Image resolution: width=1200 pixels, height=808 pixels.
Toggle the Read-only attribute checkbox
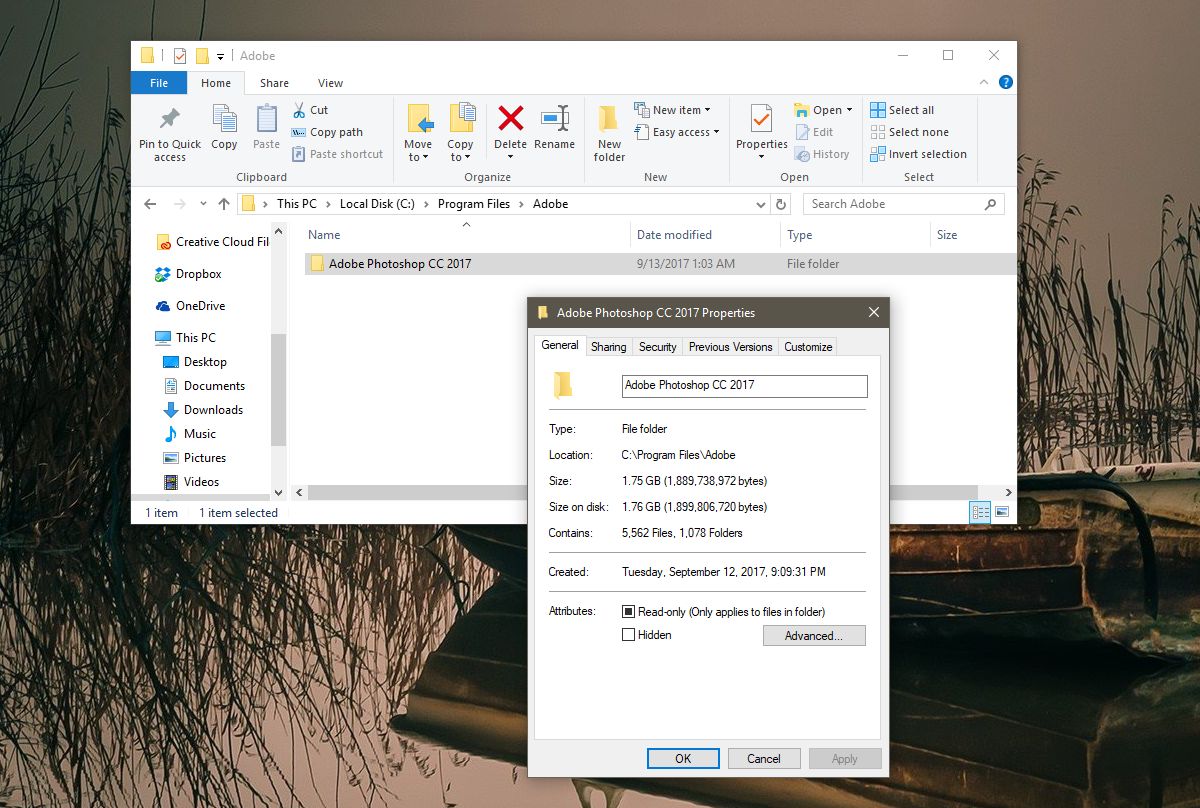629,612
